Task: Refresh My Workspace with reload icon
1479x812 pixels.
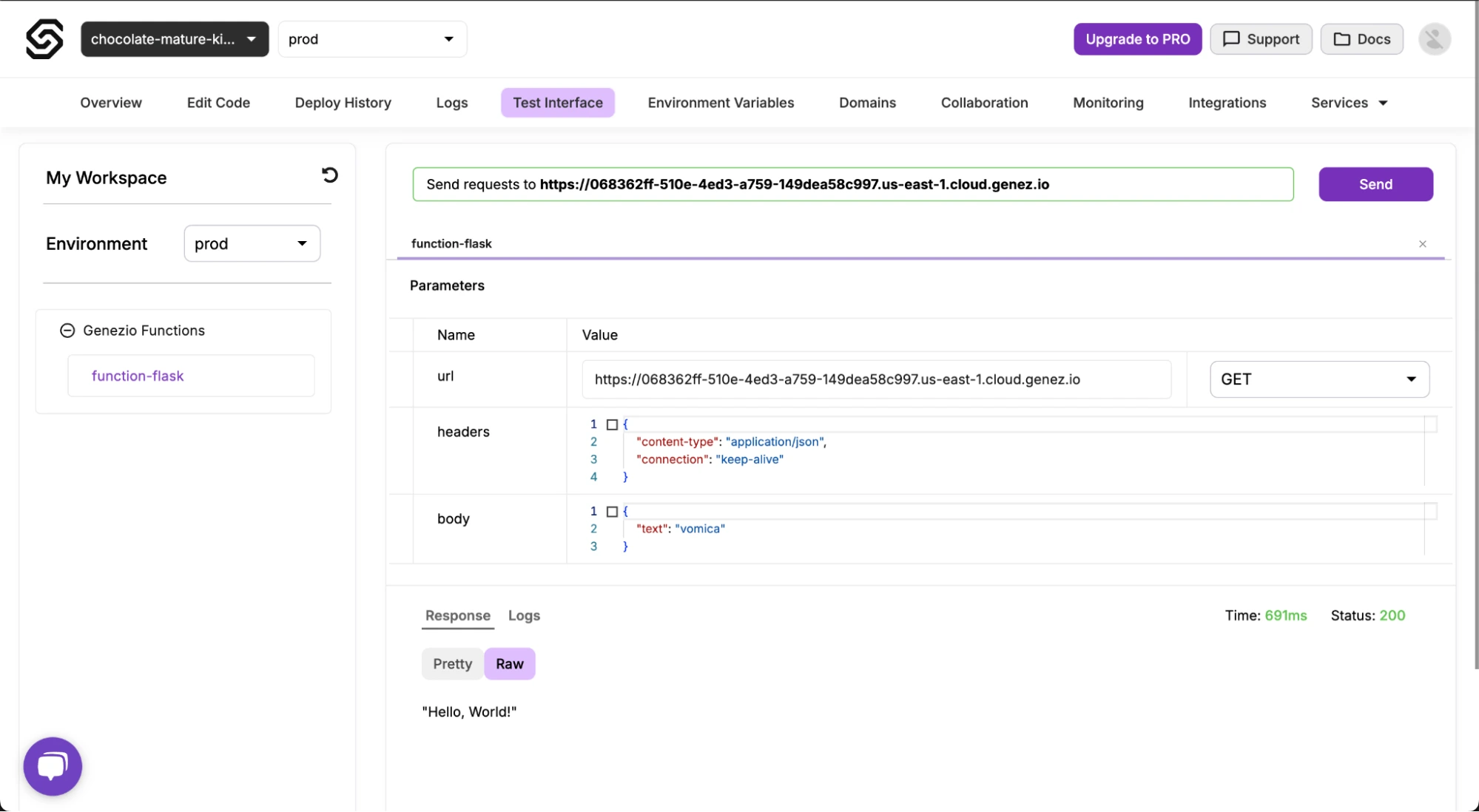Action: point(329,175)
